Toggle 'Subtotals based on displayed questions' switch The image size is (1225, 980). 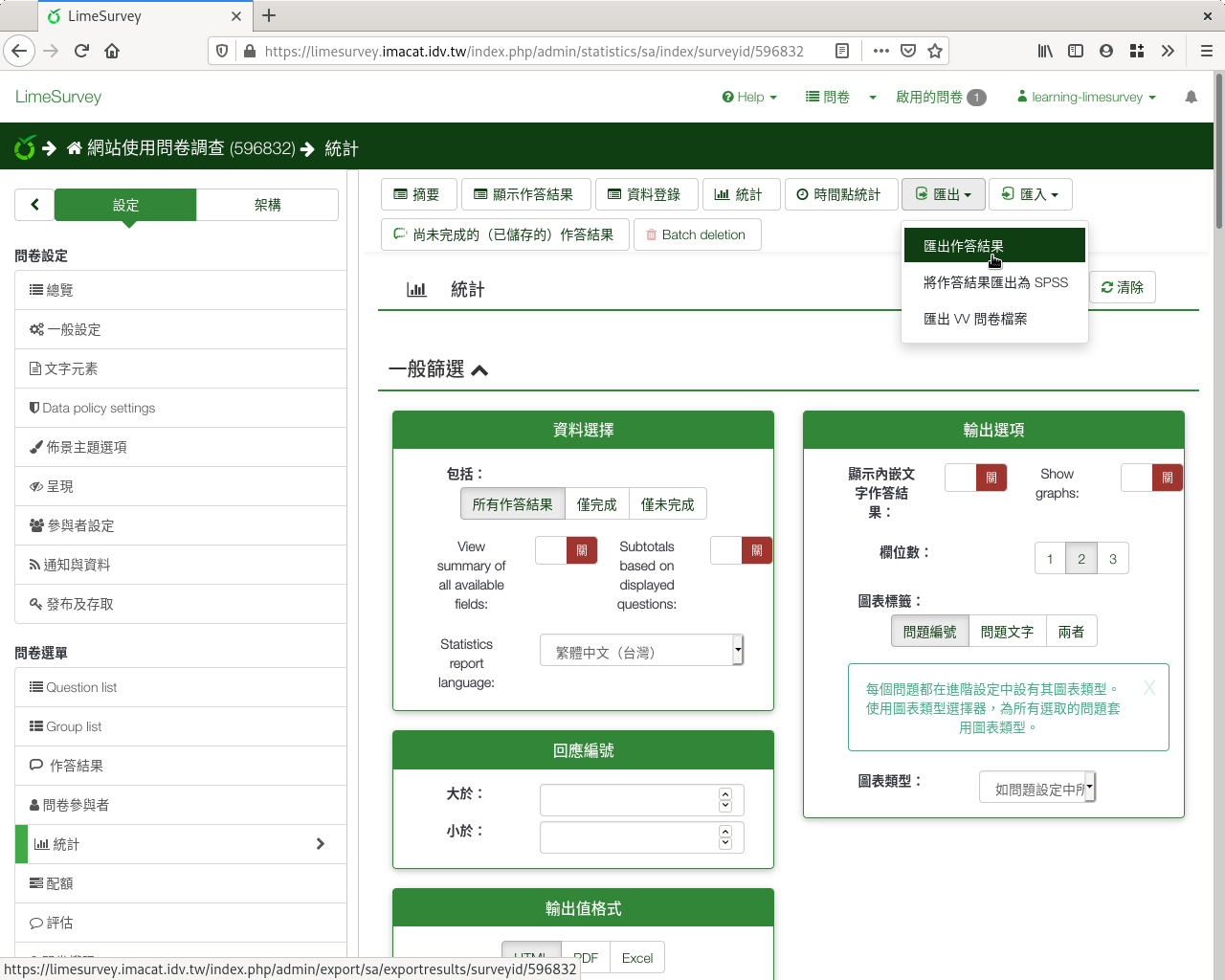point(741,550)
